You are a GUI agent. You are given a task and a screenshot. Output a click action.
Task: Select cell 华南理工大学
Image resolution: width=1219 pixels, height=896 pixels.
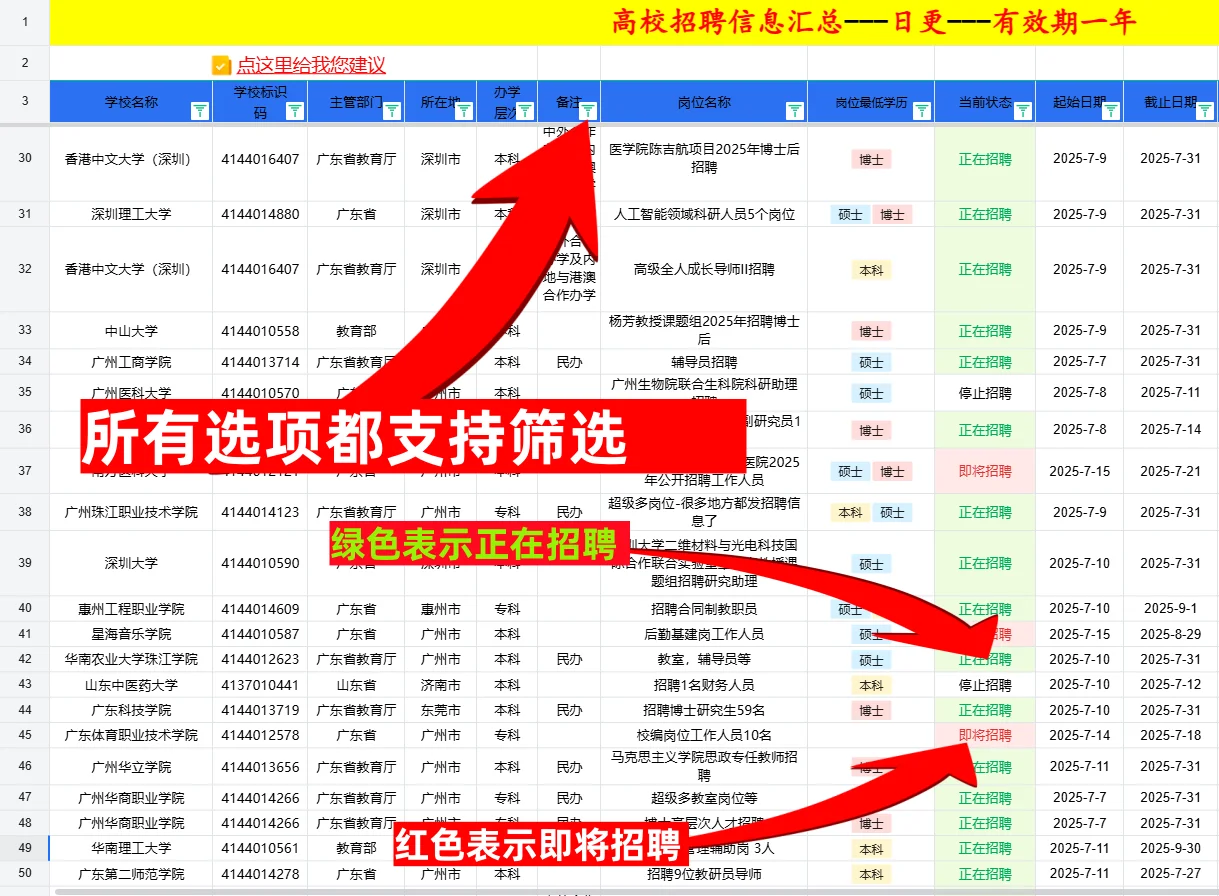pos(131,848)
